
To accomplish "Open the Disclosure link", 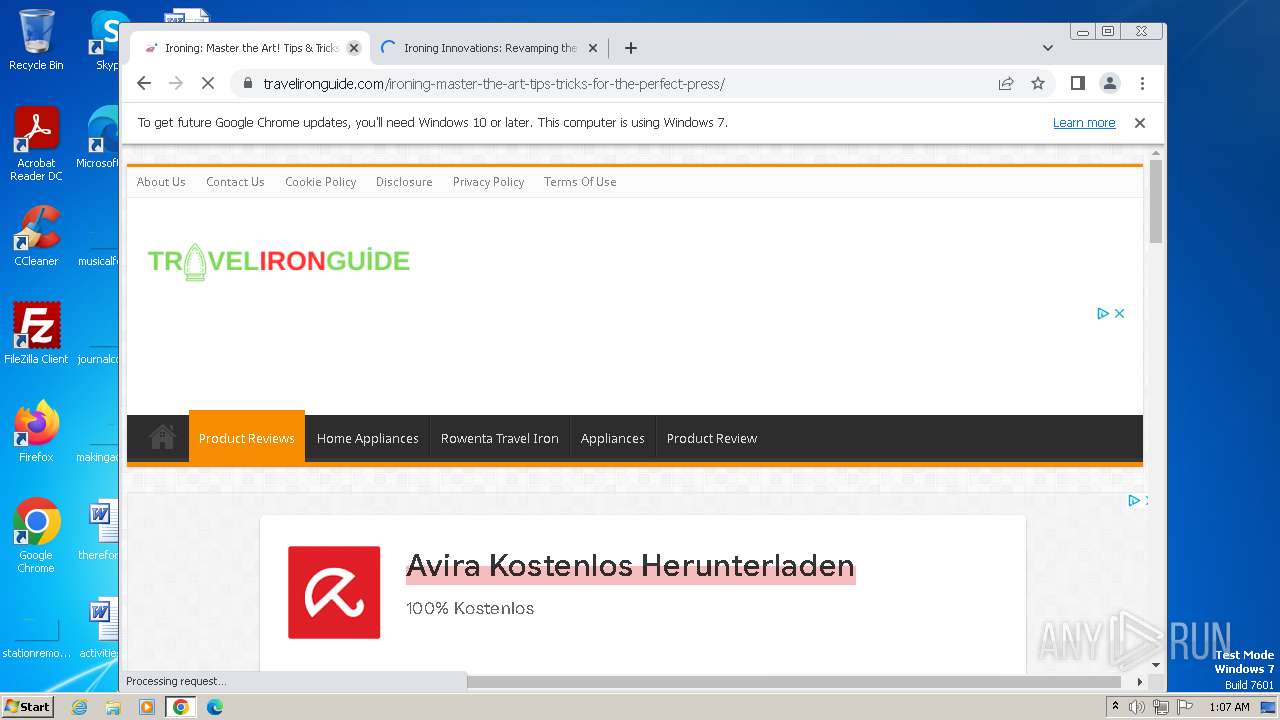I will point(404,182).
